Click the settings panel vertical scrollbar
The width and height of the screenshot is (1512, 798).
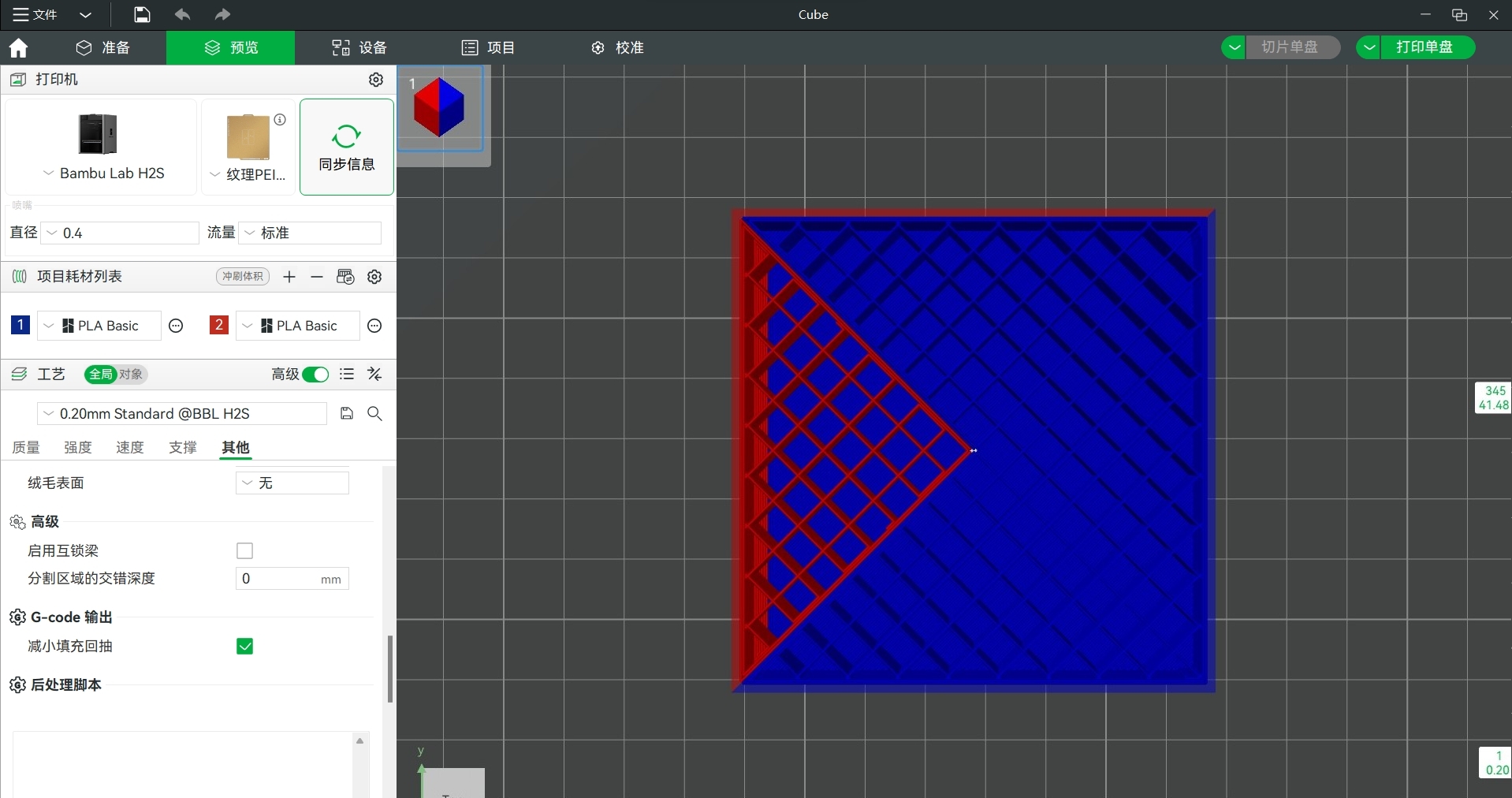click(389, 669)
